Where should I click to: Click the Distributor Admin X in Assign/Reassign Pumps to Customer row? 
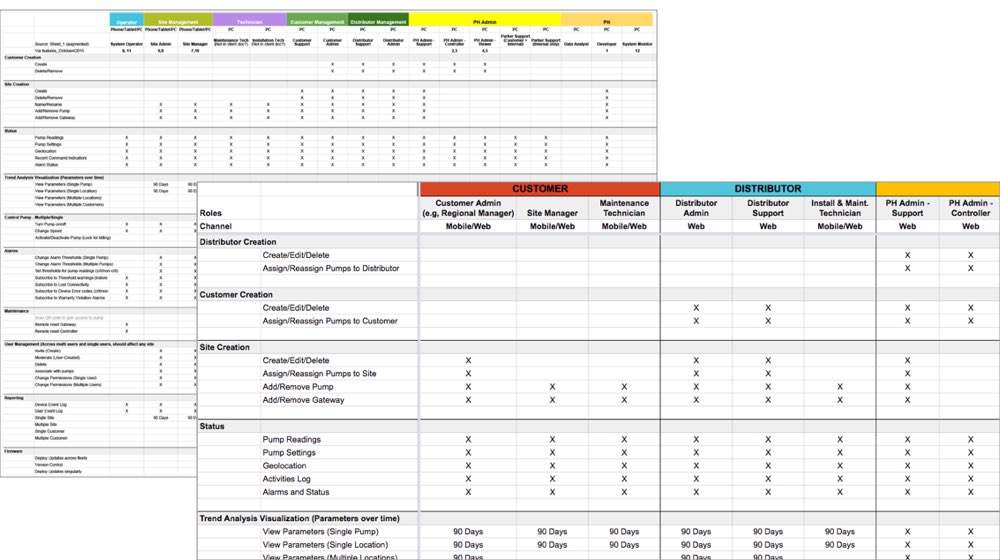point(696,321)
